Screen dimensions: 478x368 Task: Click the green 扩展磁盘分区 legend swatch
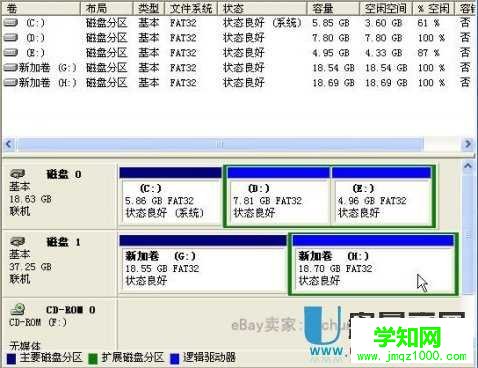[x=93, y=358]
